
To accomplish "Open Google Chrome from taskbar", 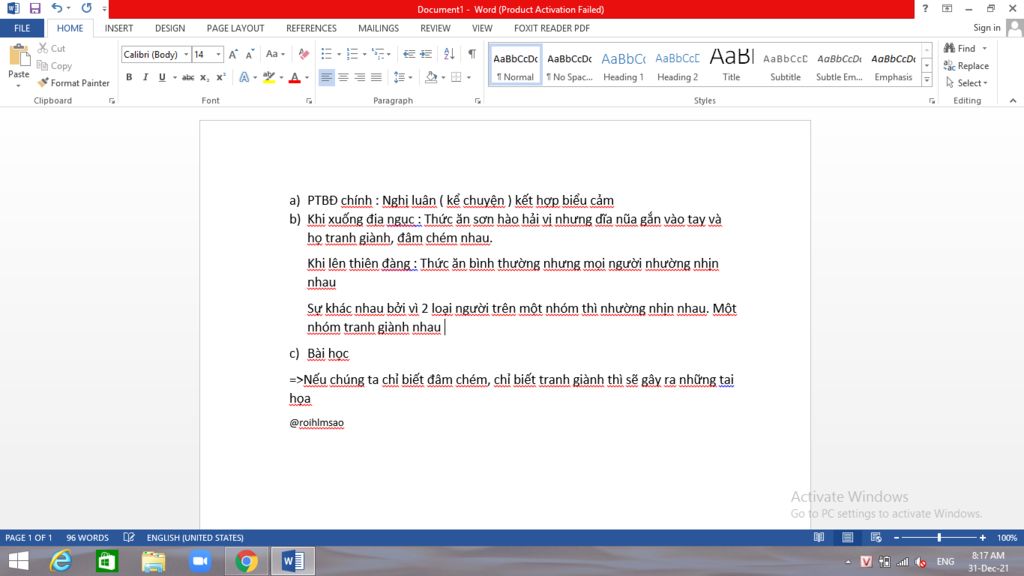I will (246, 561).
